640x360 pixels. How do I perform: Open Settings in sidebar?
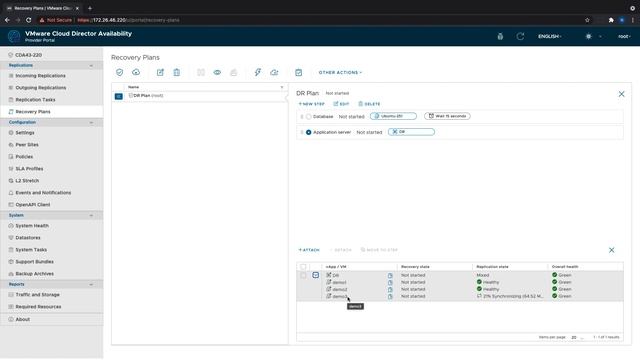[25, 133]
